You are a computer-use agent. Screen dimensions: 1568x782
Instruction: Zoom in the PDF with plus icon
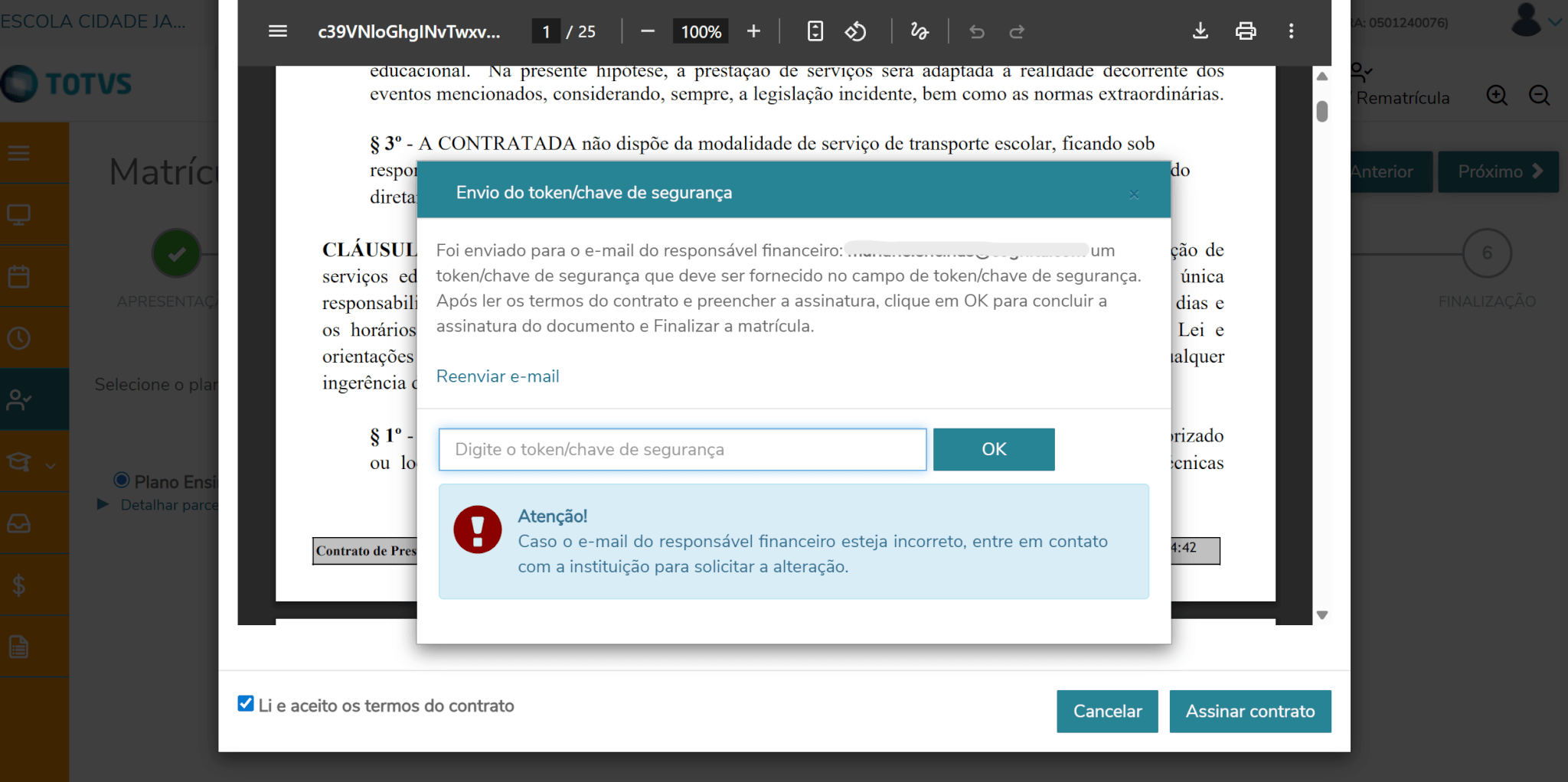tap(753, 31)
